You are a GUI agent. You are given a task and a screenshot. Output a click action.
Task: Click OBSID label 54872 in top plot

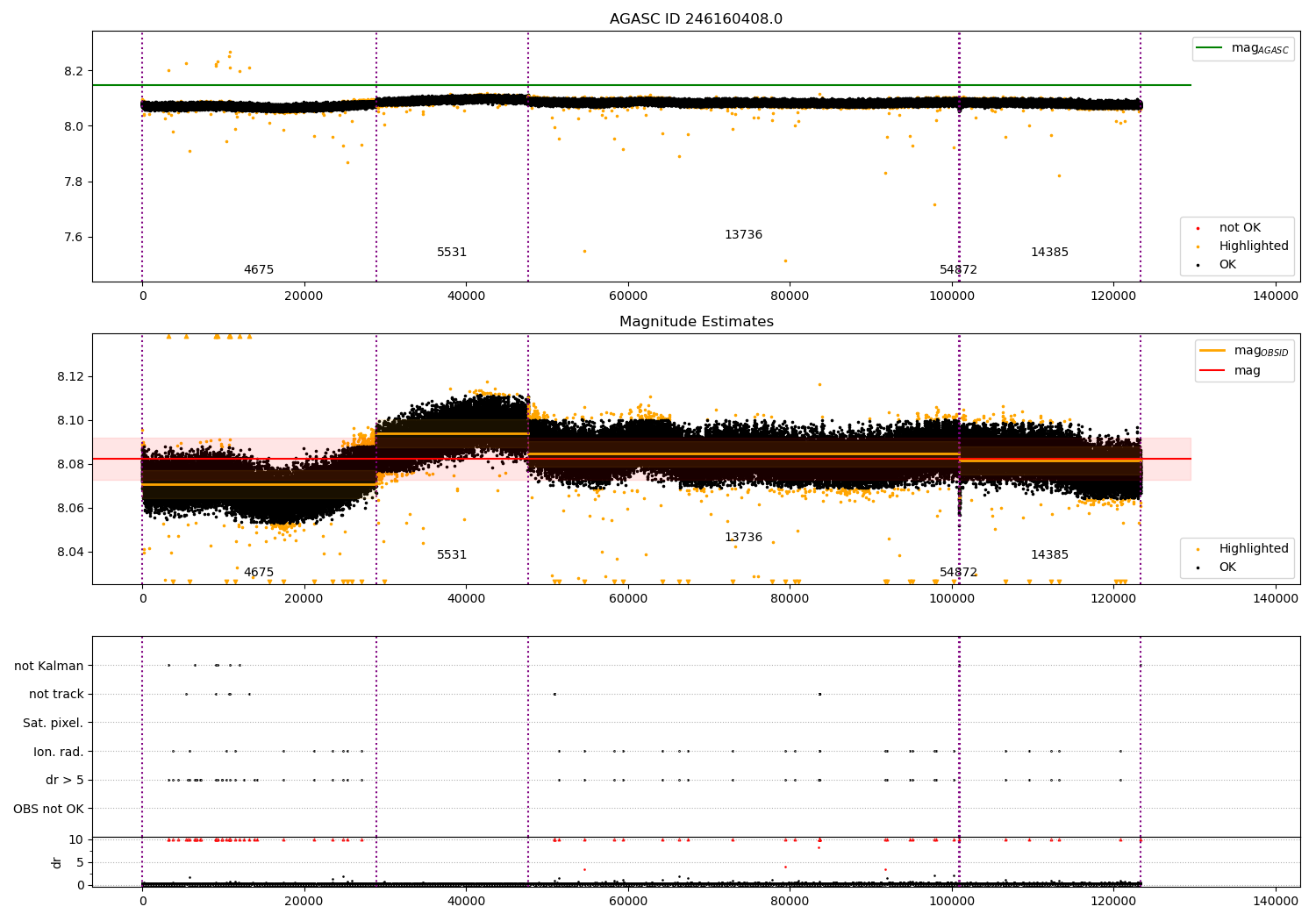958,270
